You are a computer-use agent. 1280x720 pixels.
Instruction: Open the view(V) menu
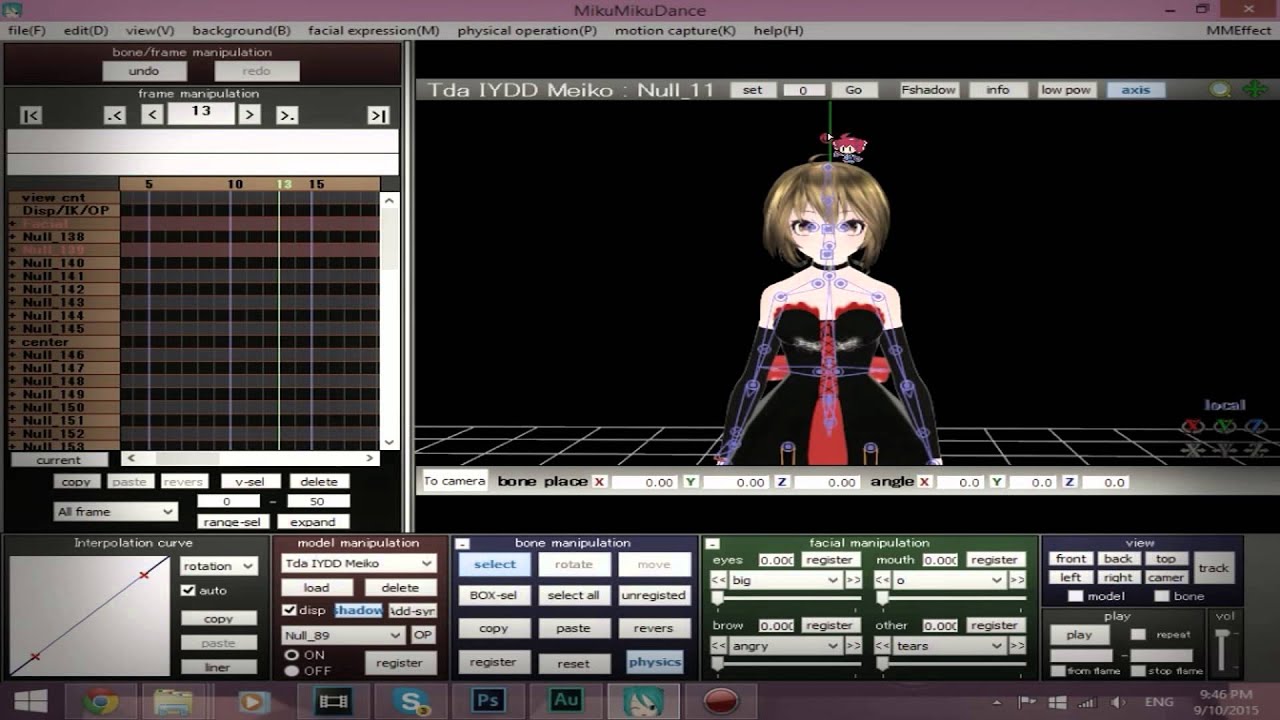(150, 31)
